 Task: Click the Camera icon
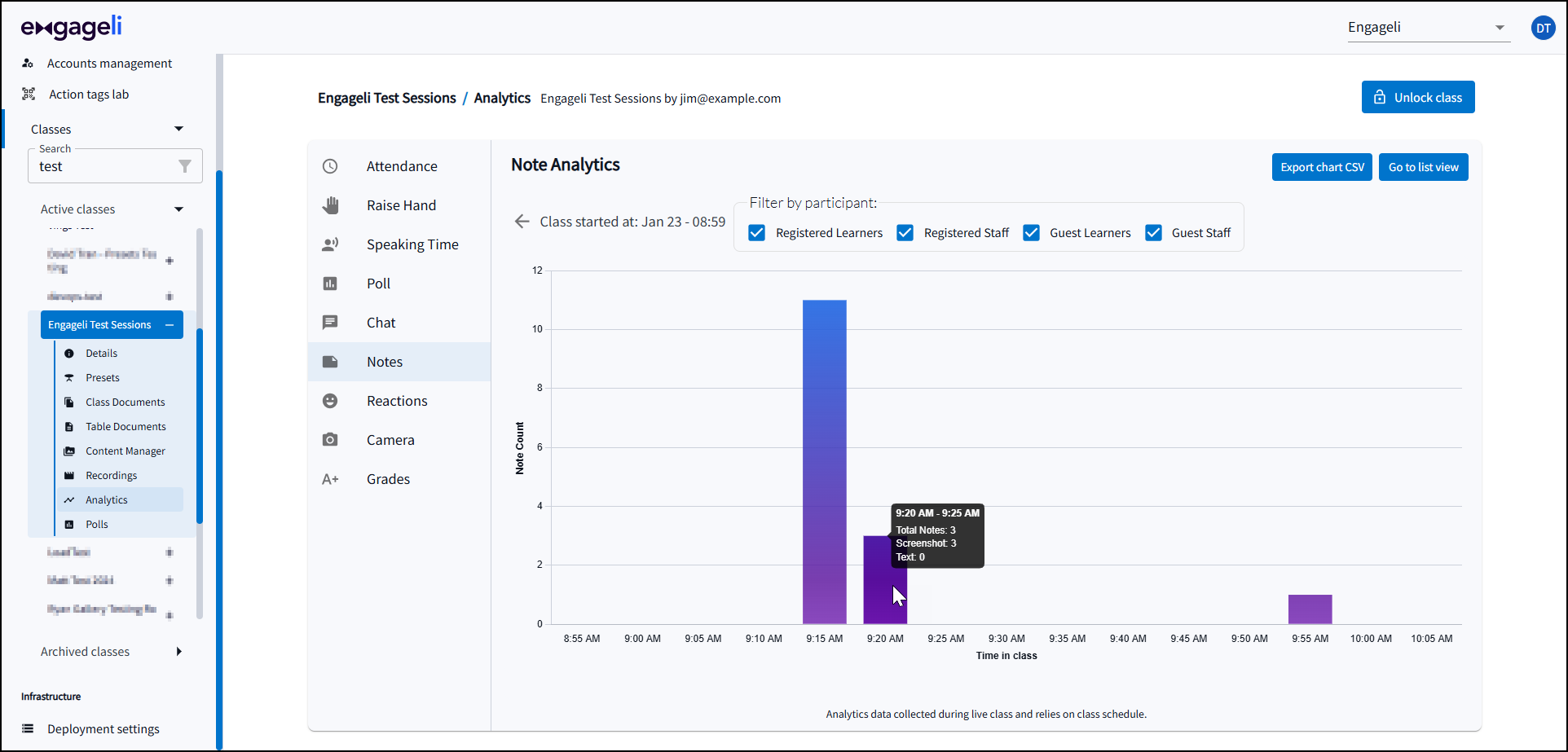[x=330, y=440]
